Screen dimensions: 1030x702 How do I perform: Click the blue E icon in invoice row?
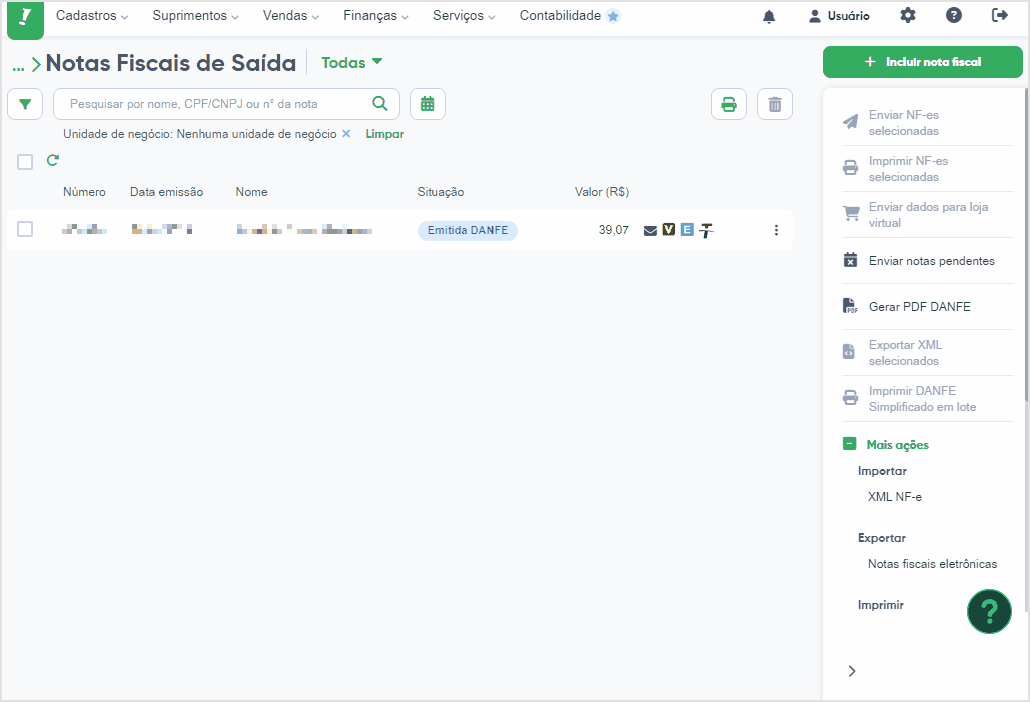pos(687,229)
